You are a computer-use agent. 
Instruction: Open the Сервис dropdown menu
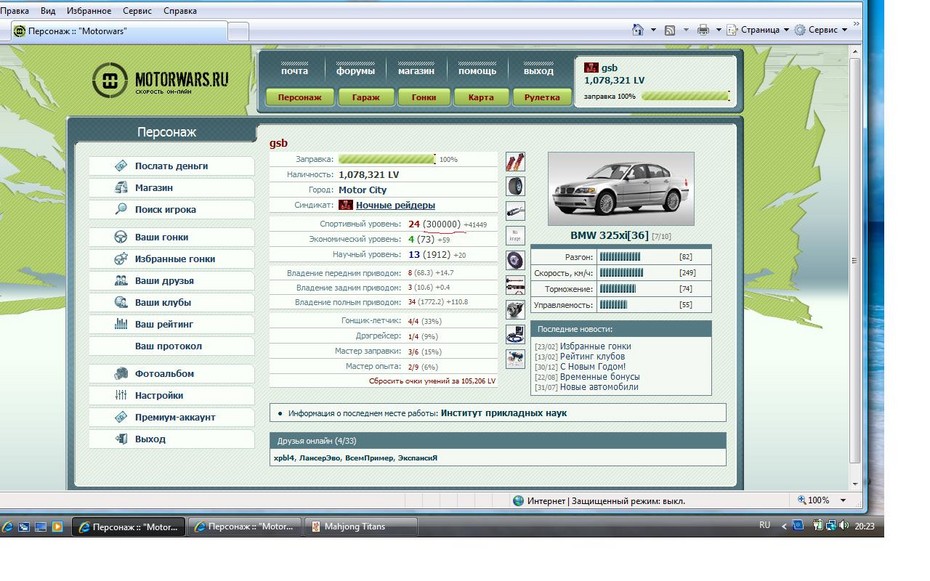(821, 30)
